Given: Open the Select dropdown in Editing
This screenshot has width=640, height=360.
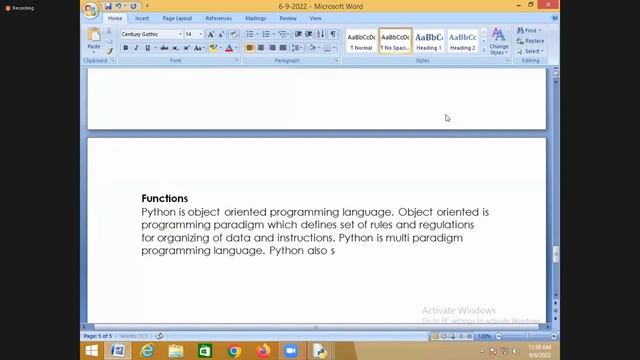Looking at the screenshot, I should [530, 51].
